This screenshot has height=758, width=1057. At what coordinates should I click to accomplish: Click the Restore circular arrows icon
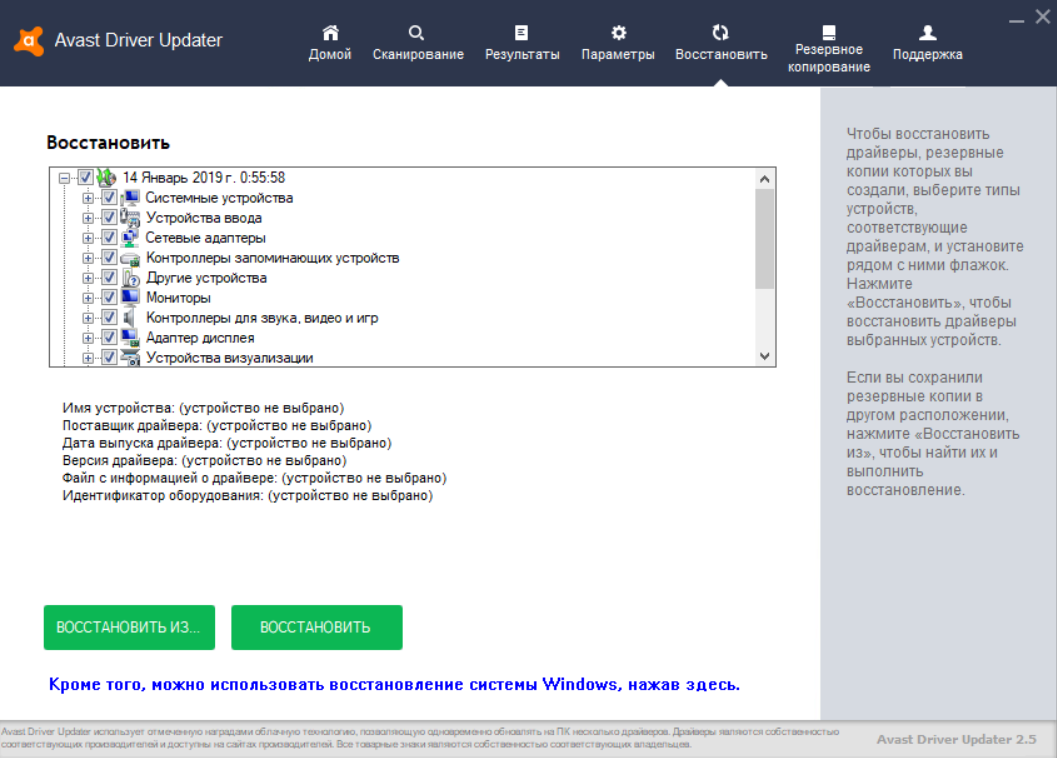tap(721, 32)
